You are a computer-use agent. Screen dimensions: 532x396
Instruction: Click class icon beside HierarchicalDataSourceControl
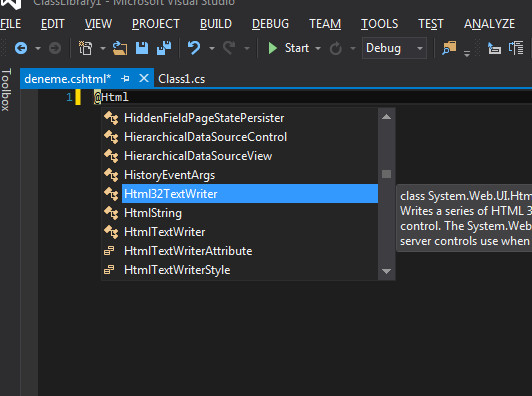coord(111,137)
